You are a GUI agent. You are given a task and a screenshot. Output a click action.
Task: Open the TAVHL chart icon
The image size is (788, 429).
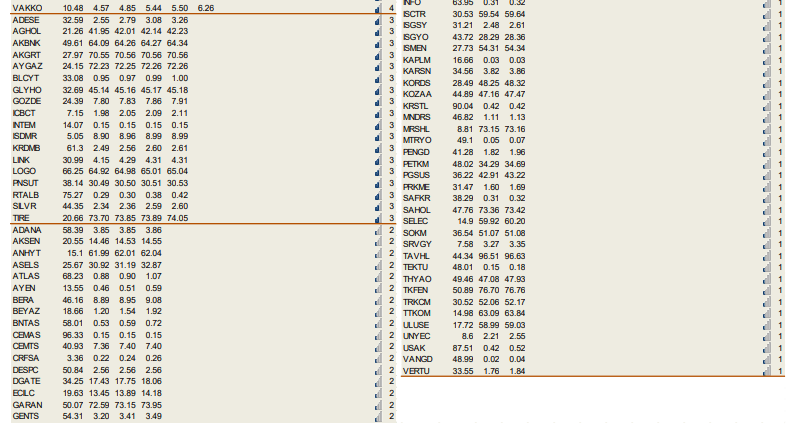766,257
